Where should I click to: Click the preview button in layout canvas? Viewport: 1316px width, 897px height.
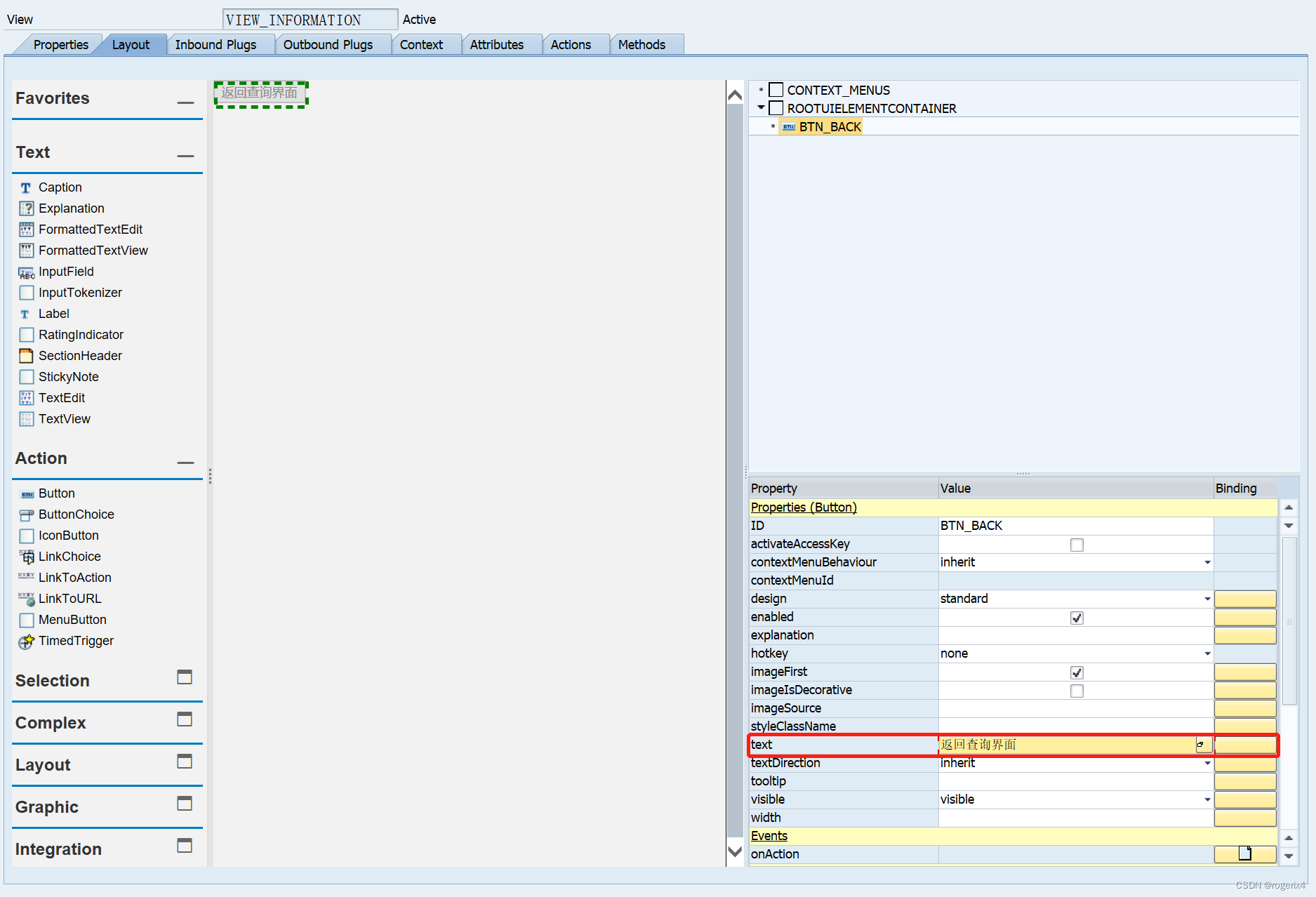(260, 93)
